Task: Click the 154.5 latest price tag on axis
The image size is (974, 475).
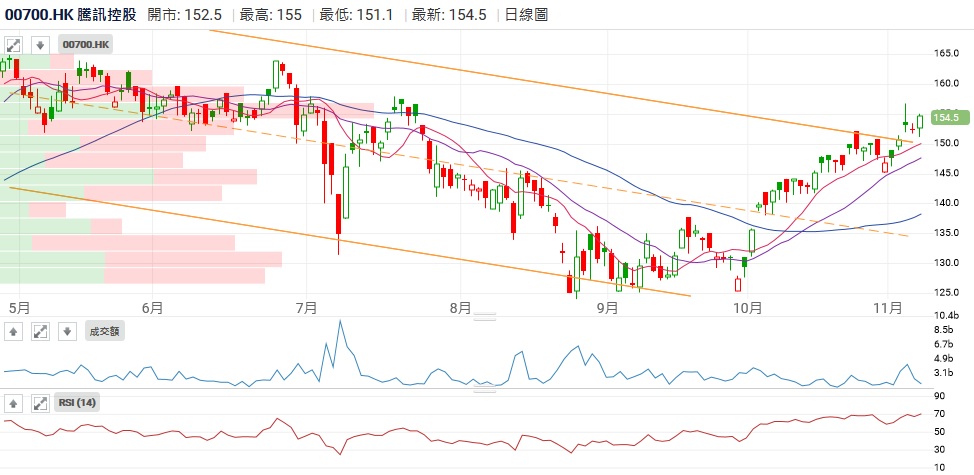Action: coord(946,118)
